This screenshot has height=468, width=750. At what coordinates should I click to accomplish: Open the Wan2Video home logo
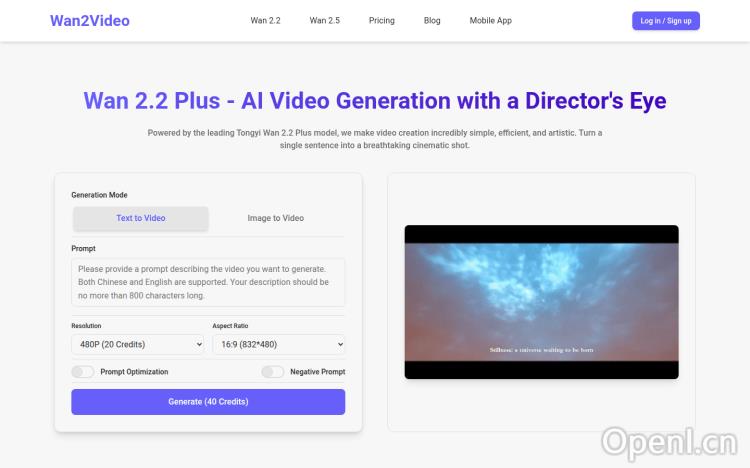pos(89,21)
